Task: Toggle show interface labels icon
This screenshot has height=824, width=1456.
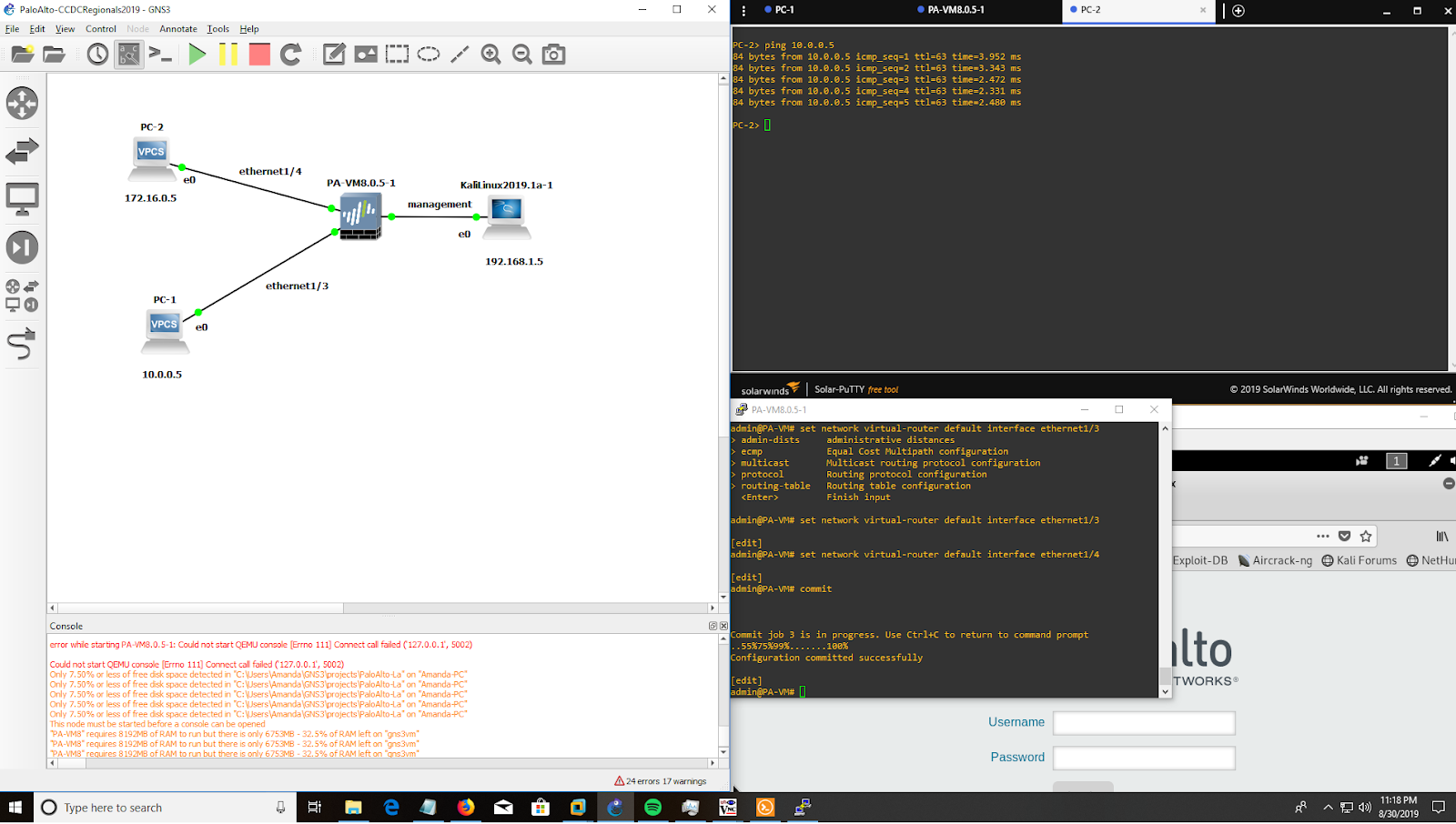Action: click(129, 55)
